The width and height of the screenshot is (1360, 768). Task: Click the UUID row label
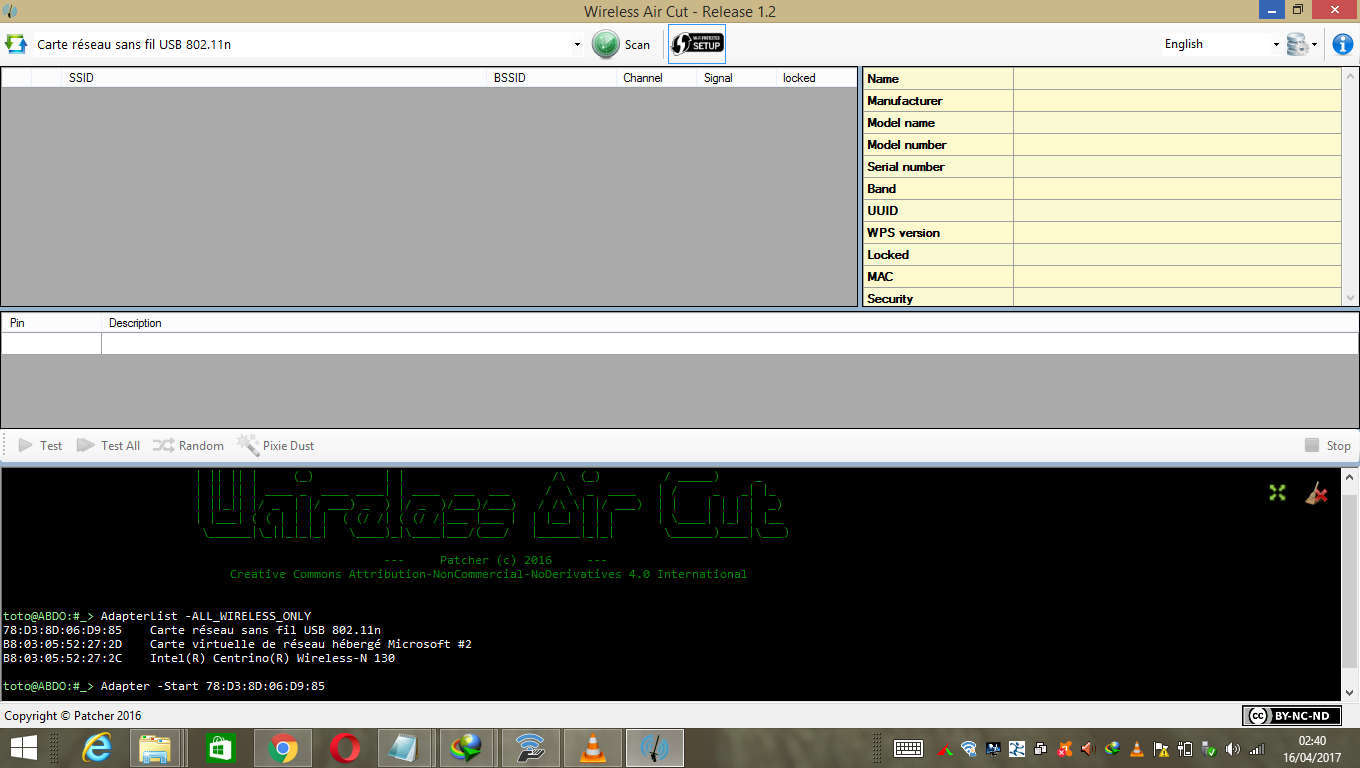point(882,210)
